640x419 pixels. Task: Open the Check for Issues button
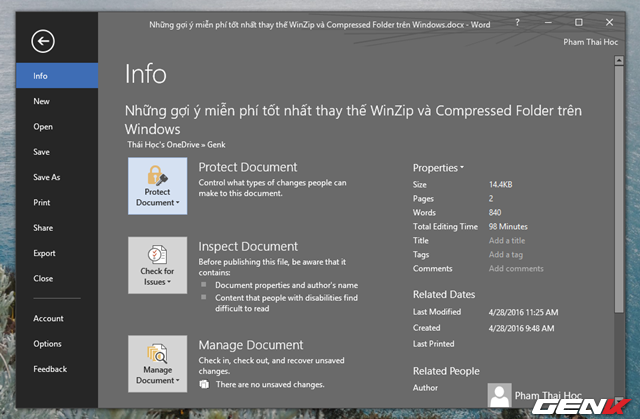(x=158, y=265)
